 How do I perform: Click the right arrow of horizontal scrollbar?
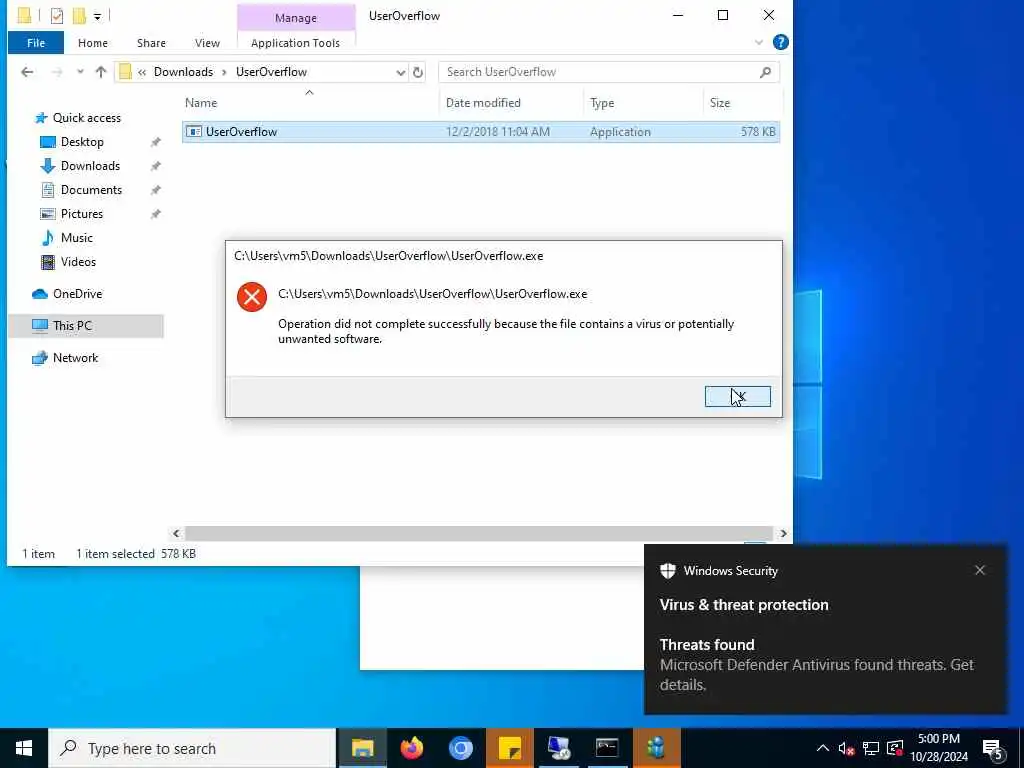click(x=783, y=534)
